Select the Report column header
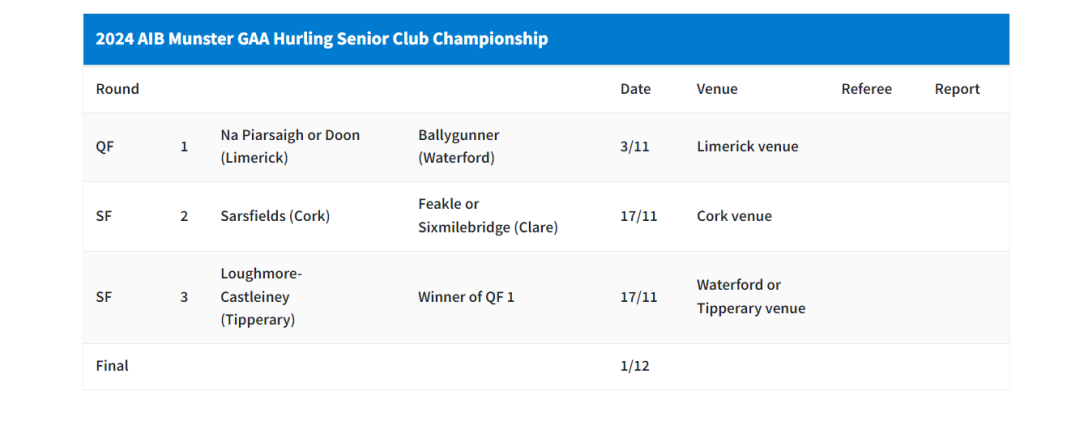Screen dimensions: 1084x429 (x=957, y=89)
